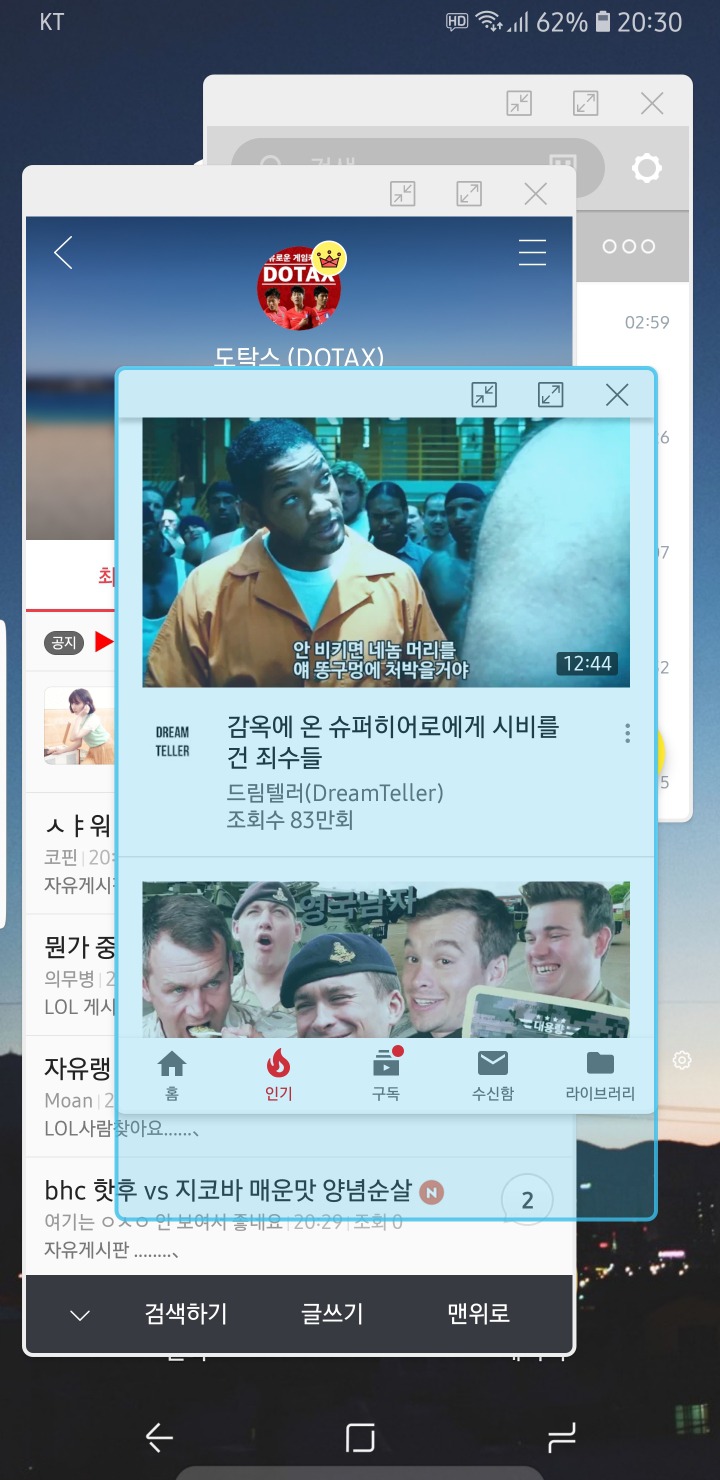Maximize the YouTube pop-up window

tap(551, 395)
